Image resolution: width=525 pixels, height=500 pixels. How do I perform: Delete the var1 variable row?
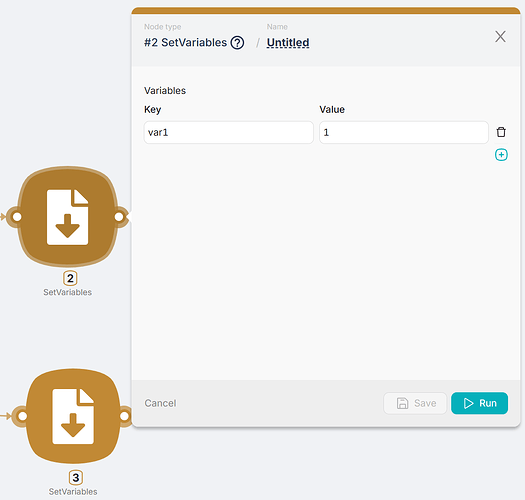pos(501,132)
